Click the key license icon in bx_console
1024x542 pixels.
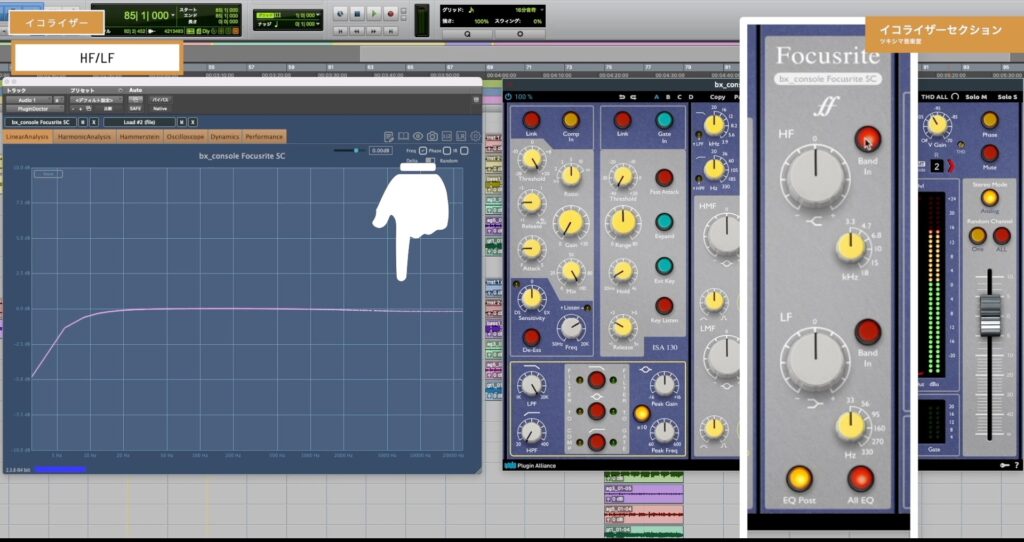coord(1006,465)
